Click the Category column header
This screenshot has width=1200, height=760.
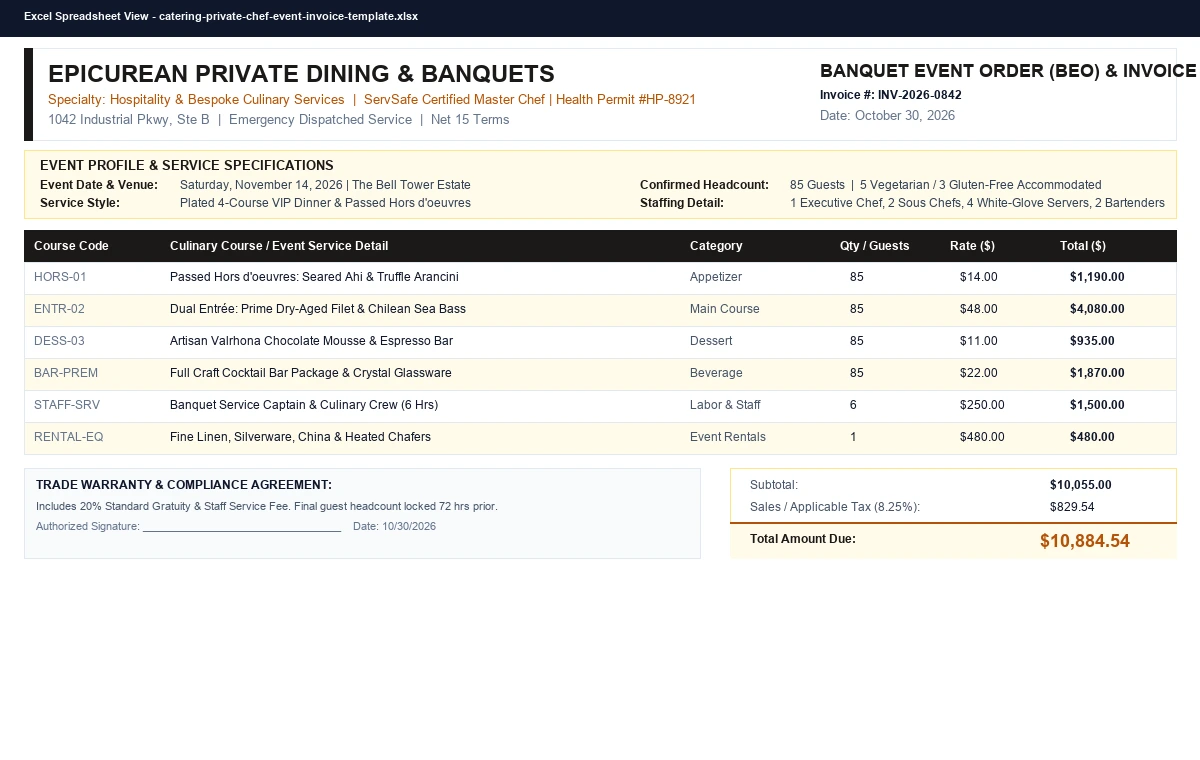tap(716, 246)
